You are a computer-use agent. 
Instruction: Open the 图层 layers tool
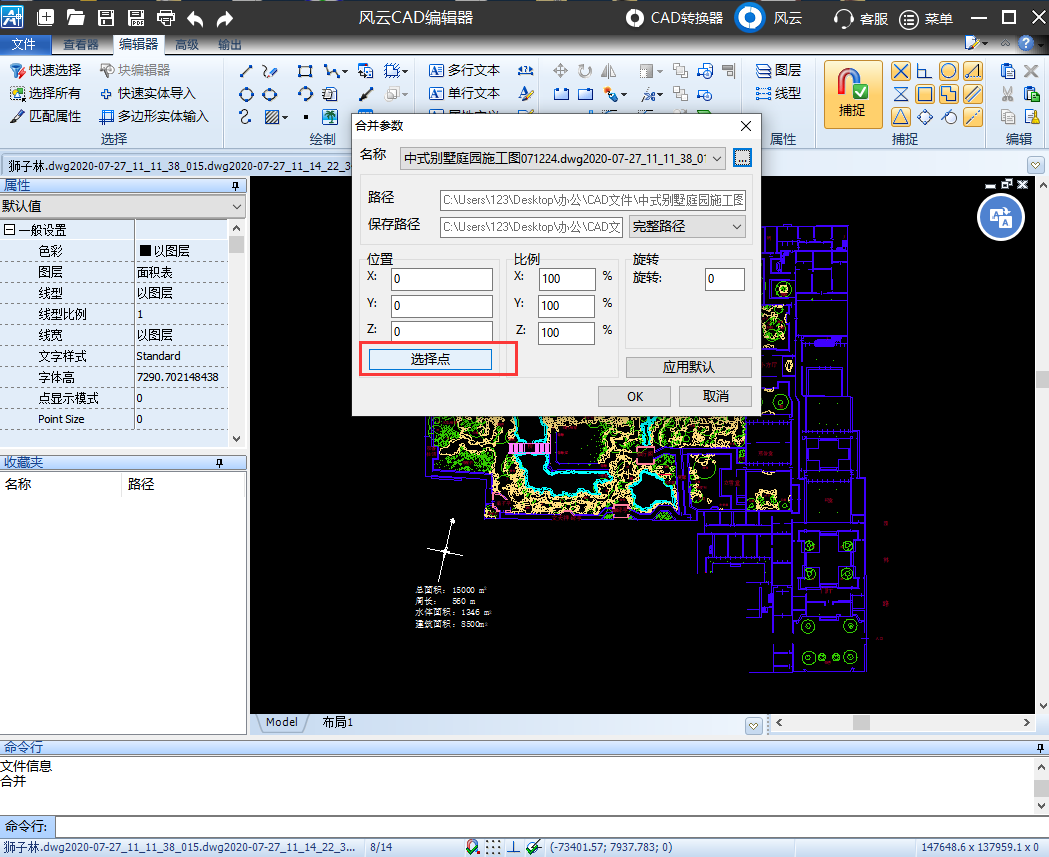(x=777, y=70)
